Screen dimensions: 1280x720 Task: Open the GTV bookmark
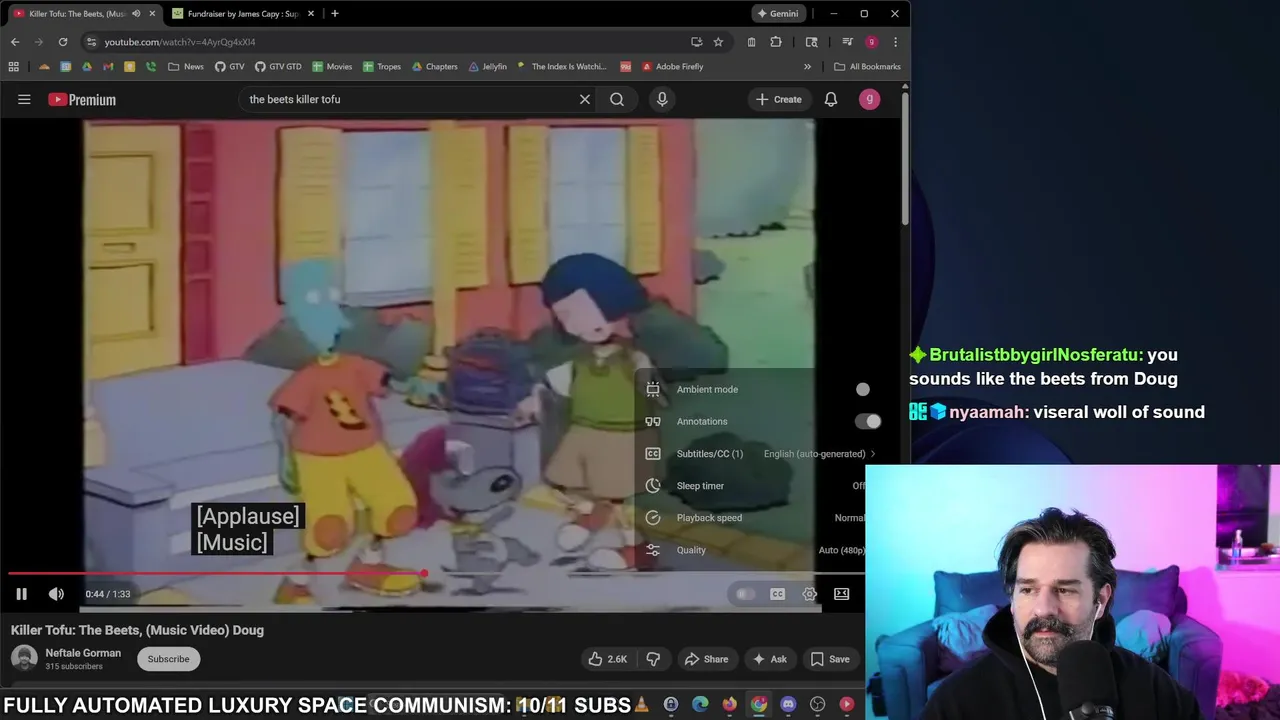229,67
